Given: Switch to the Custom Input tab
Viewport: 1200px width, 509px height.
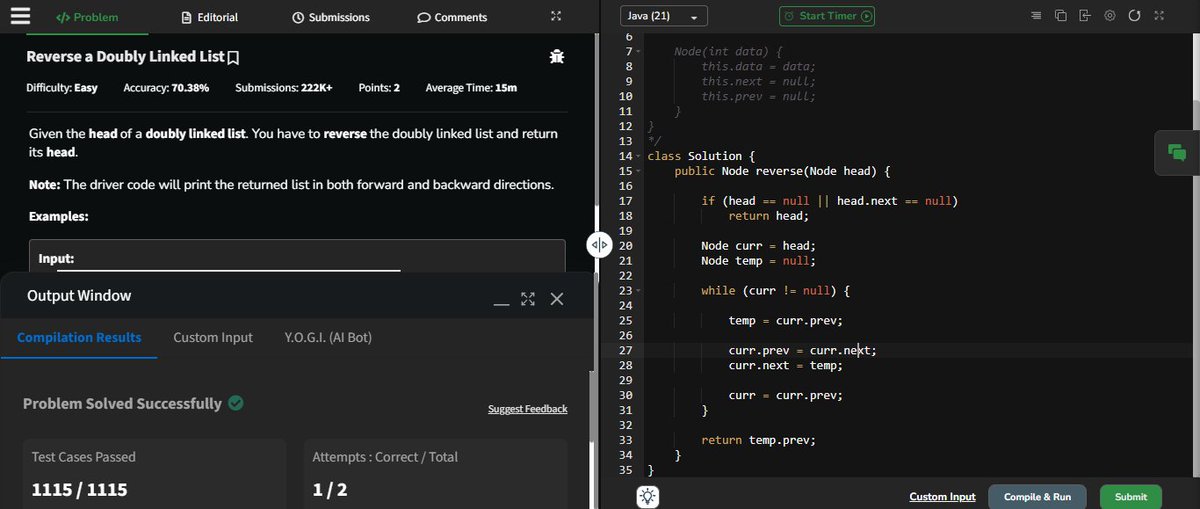Looking at the screenshot, I should tap(213, 337).
